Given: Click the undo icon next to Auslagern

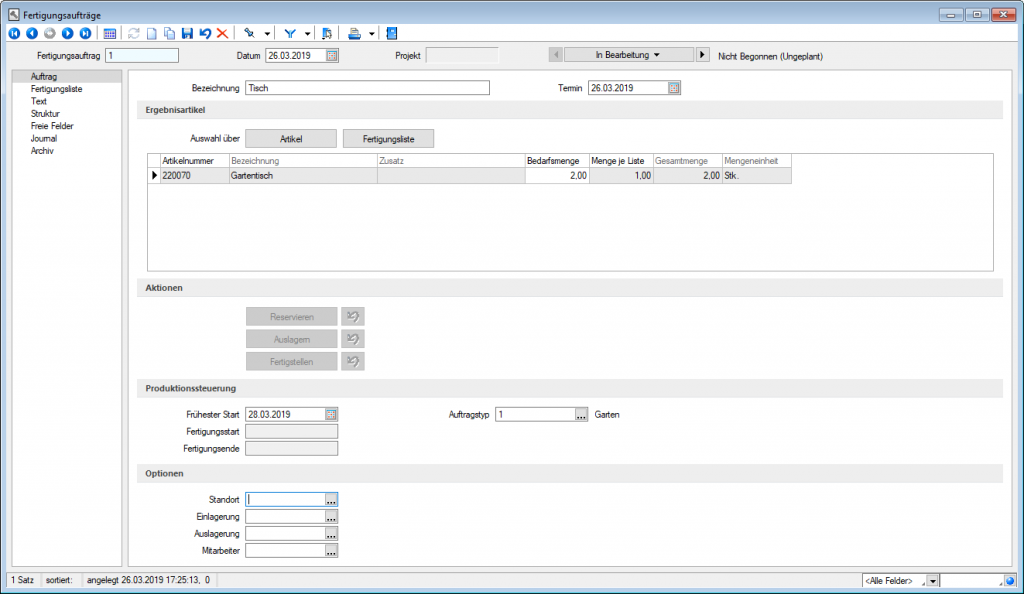Looking at the screenshot, I should coord(353,339).
